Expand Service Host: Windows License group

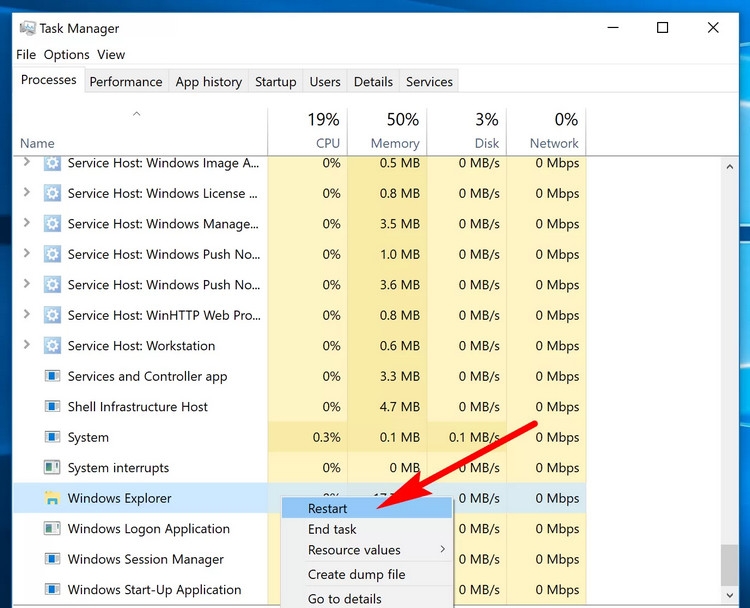27,192
